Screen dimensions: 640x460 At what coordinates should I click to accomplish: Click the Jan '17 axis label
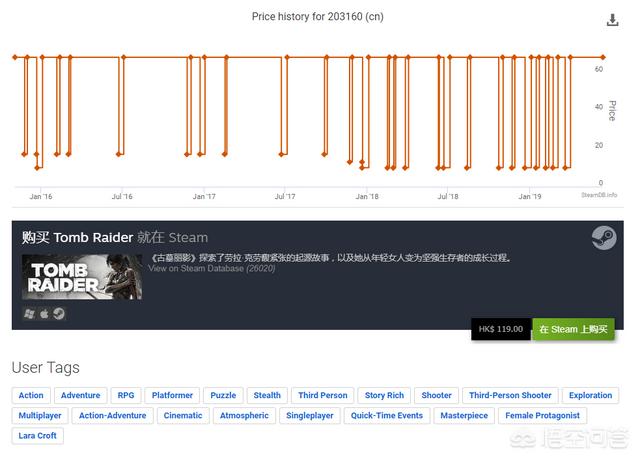click(204, 197)
